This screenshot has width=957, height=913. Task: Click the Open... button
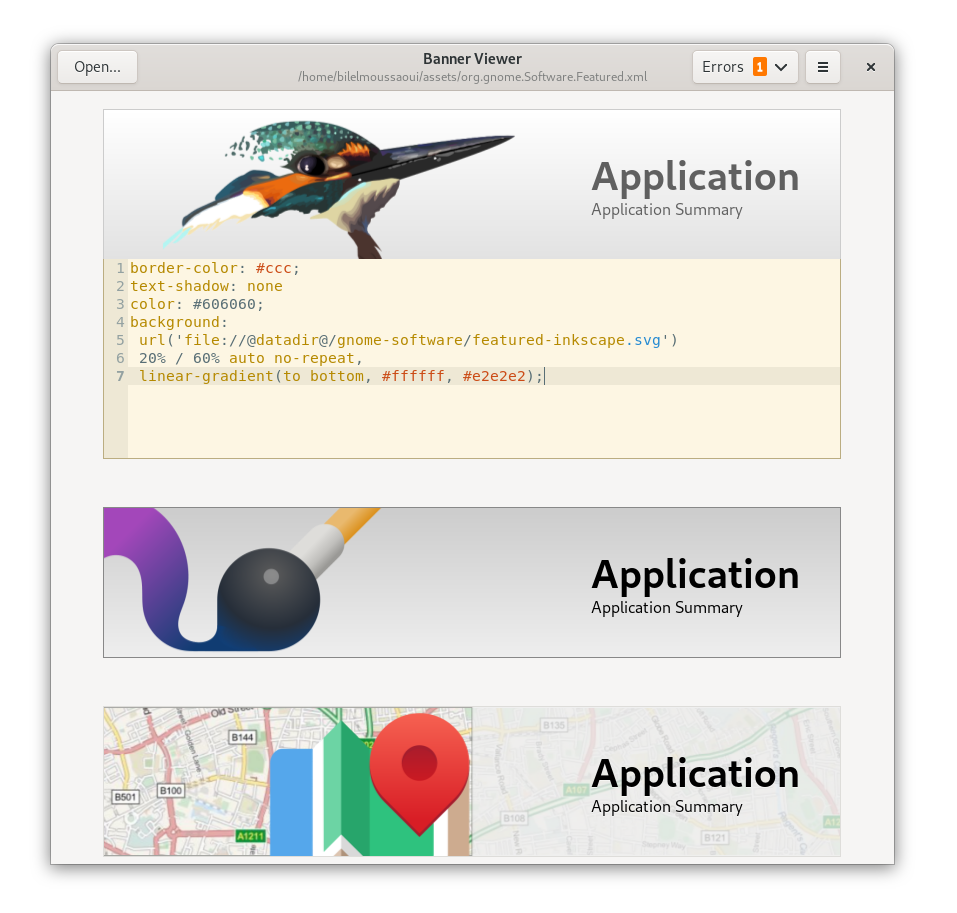coord(98,67)
